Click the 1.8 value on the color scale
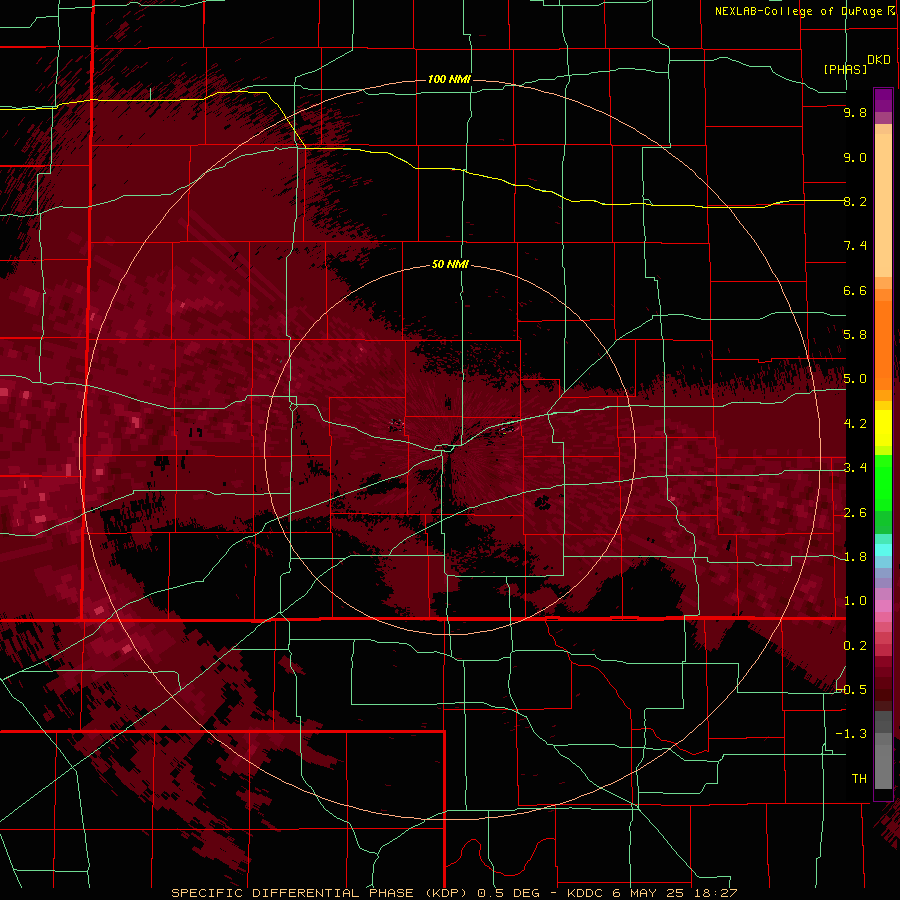The width and height of the screenshot is (900, 900). 855,557
